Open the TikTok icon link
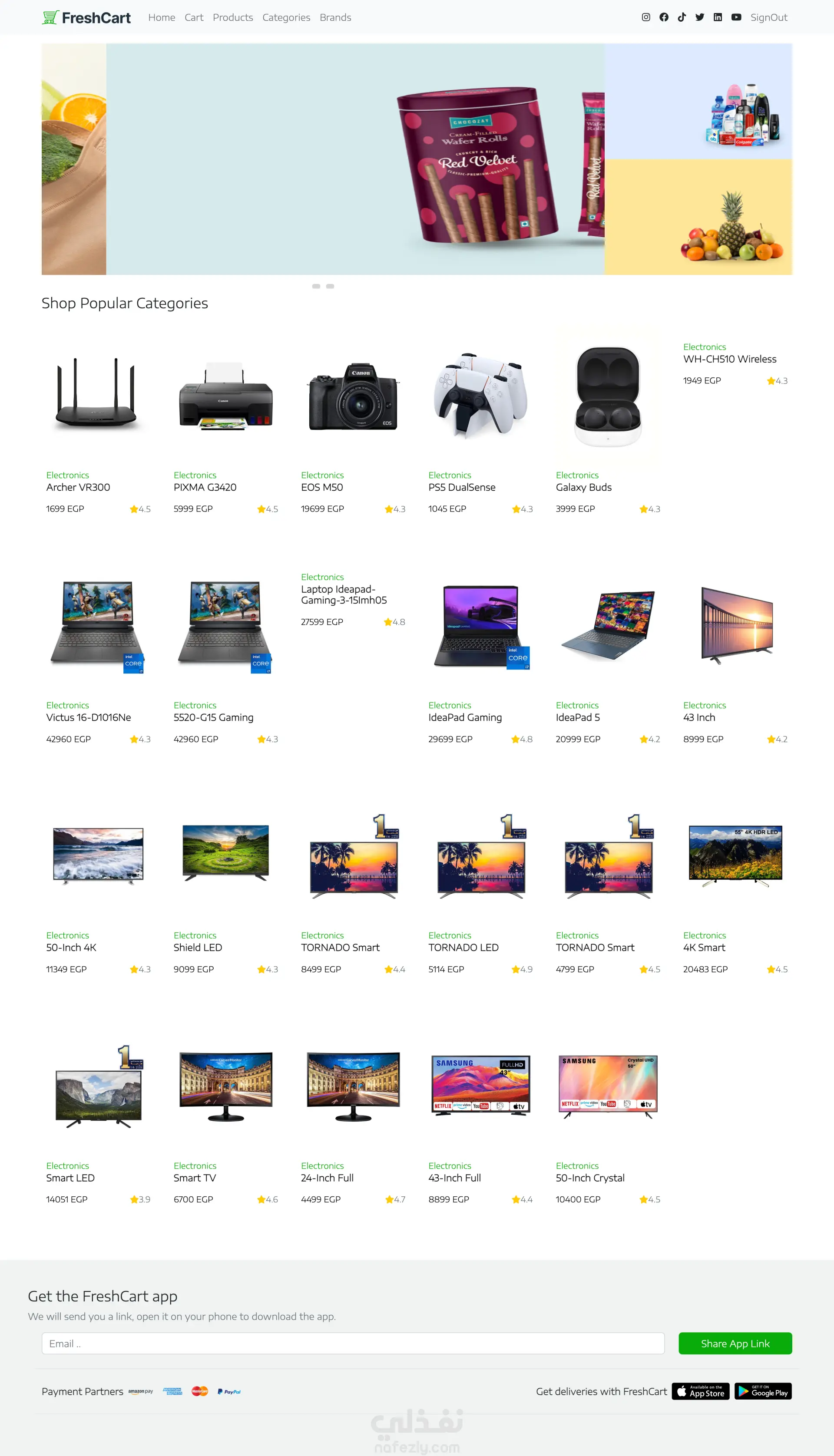This screenshot has height=1456, width=834. pos(682,17)
